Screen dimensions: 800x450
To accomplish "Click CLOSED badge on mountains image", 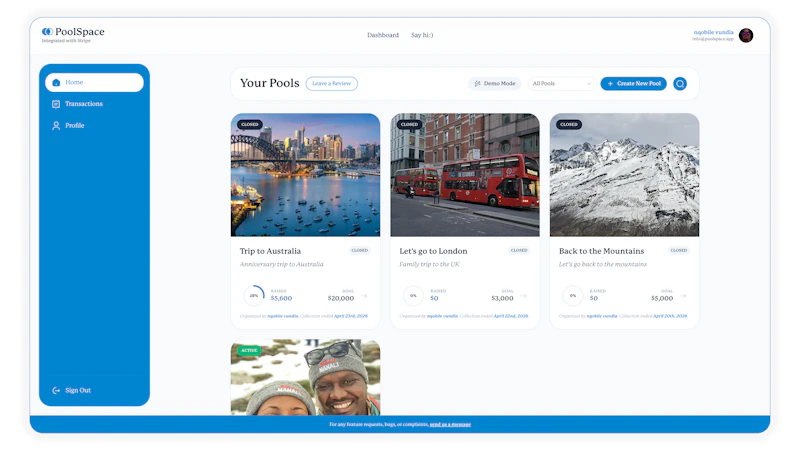I will 569,124.
